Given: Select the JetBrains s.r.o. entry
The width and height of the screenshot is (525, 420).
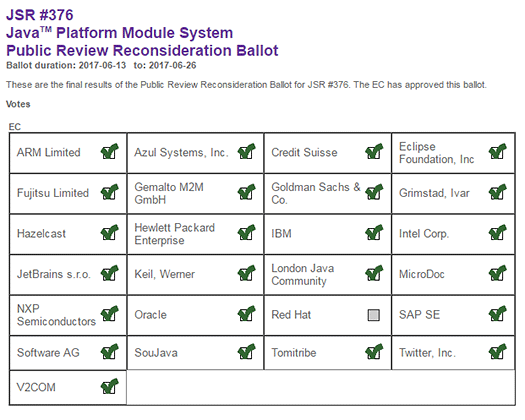Looking at the screenshot, I should [54, 274].
